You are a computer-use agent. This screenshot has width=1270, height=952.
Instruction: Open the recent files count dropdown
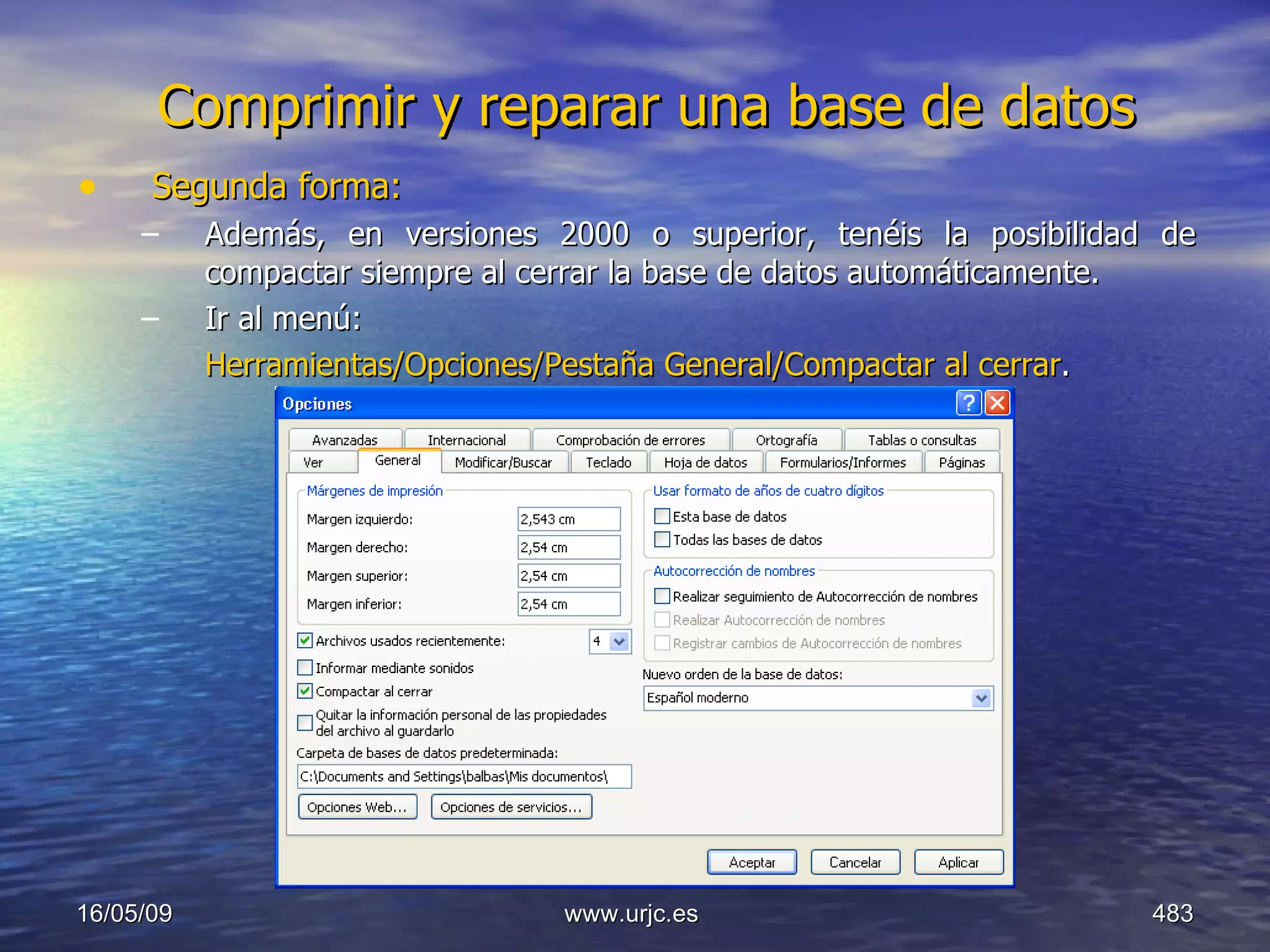tap(619, 641)
